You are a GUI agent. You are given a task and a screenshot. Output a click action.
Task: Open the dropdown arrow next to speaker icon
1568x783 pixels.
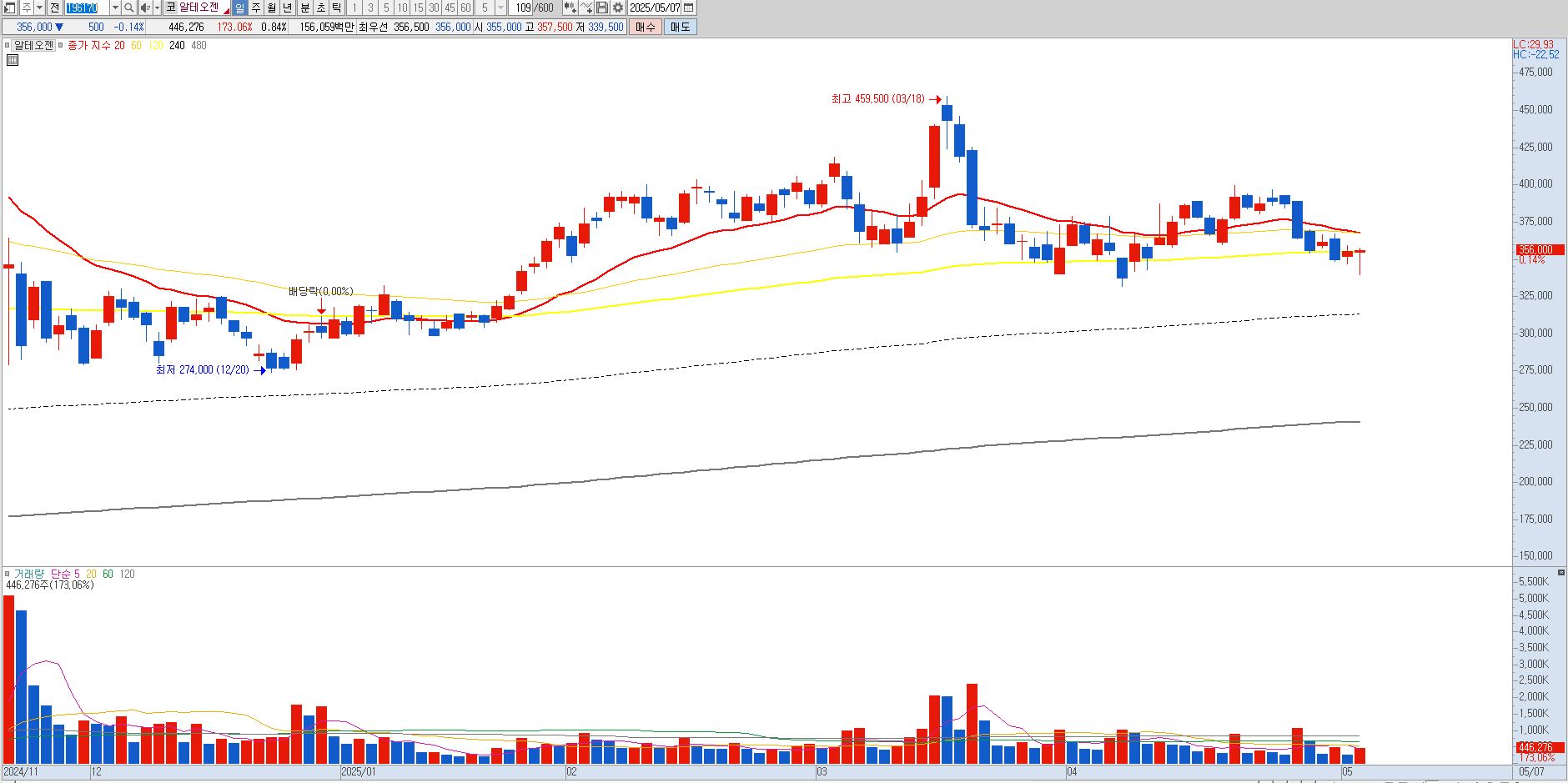point(157,8)
